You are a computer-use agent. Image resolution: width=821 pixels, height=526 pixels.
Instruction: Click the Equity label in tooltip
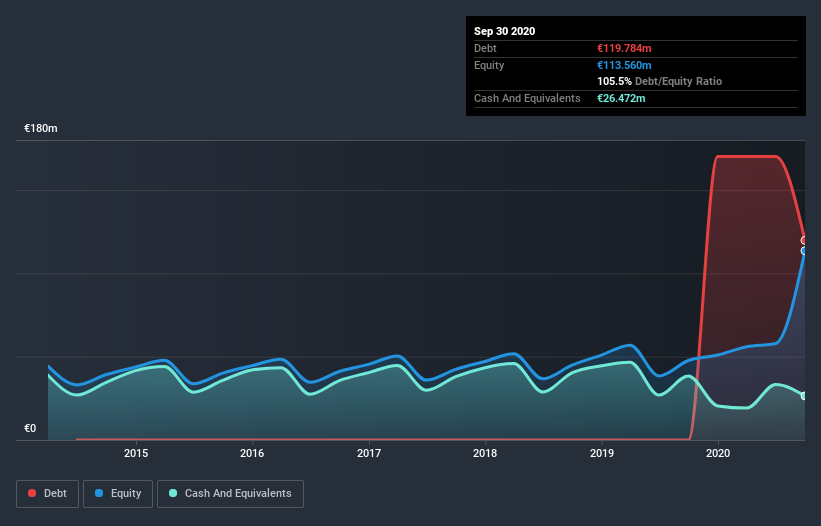[x=489, y=65]
